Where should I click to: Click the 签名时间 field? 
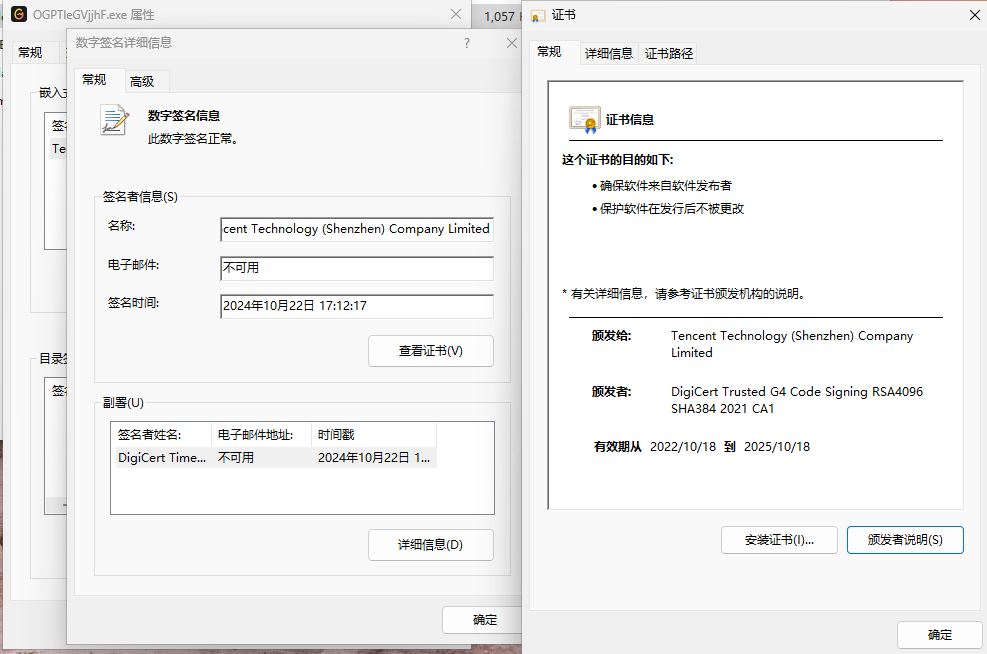pyautogui.click(x=357, y=307)
